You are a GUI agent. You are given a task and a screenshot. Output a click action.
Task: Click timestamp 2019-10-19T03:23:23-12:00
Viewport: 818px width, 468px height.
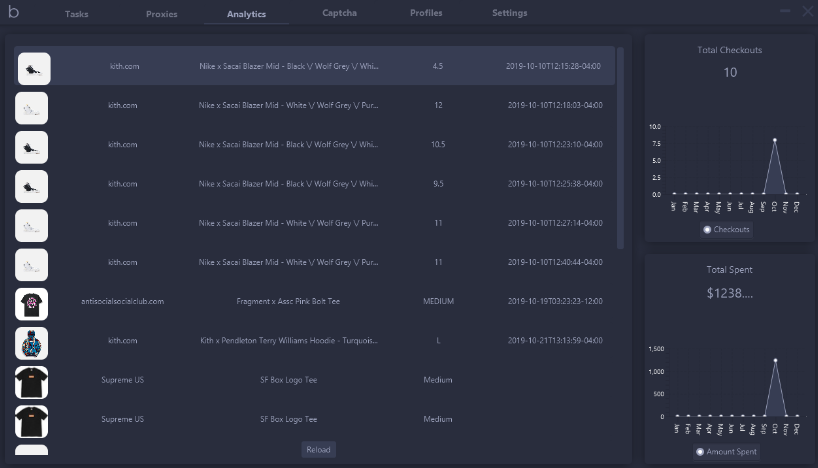pos(555,301)
